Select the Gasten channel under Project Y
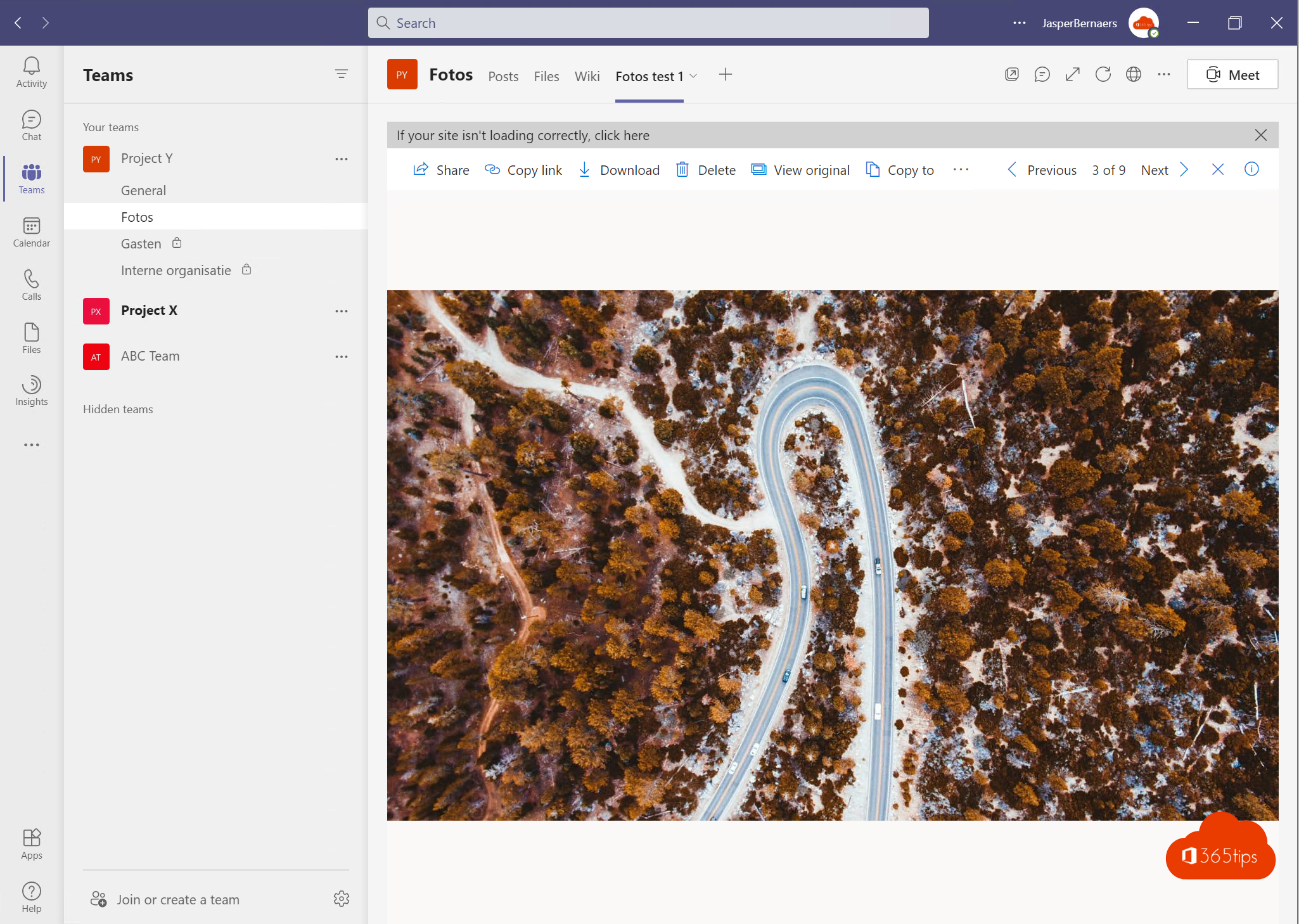 (140, 243)
